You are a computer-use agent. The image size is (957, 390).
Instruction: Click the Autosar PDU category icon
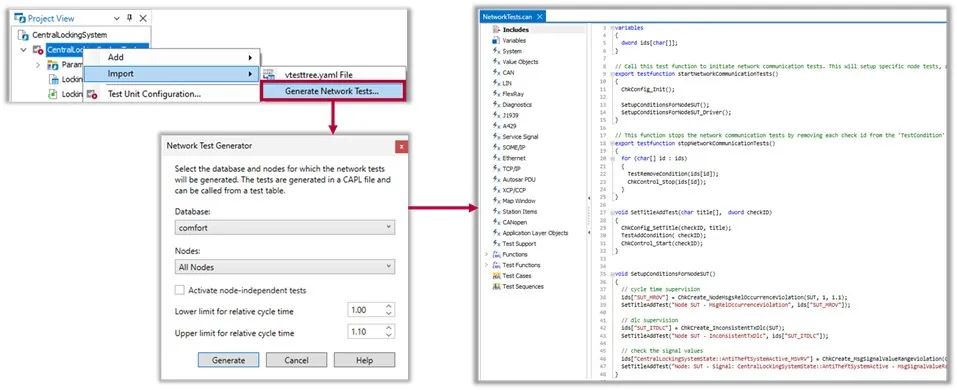pos(496,179)
